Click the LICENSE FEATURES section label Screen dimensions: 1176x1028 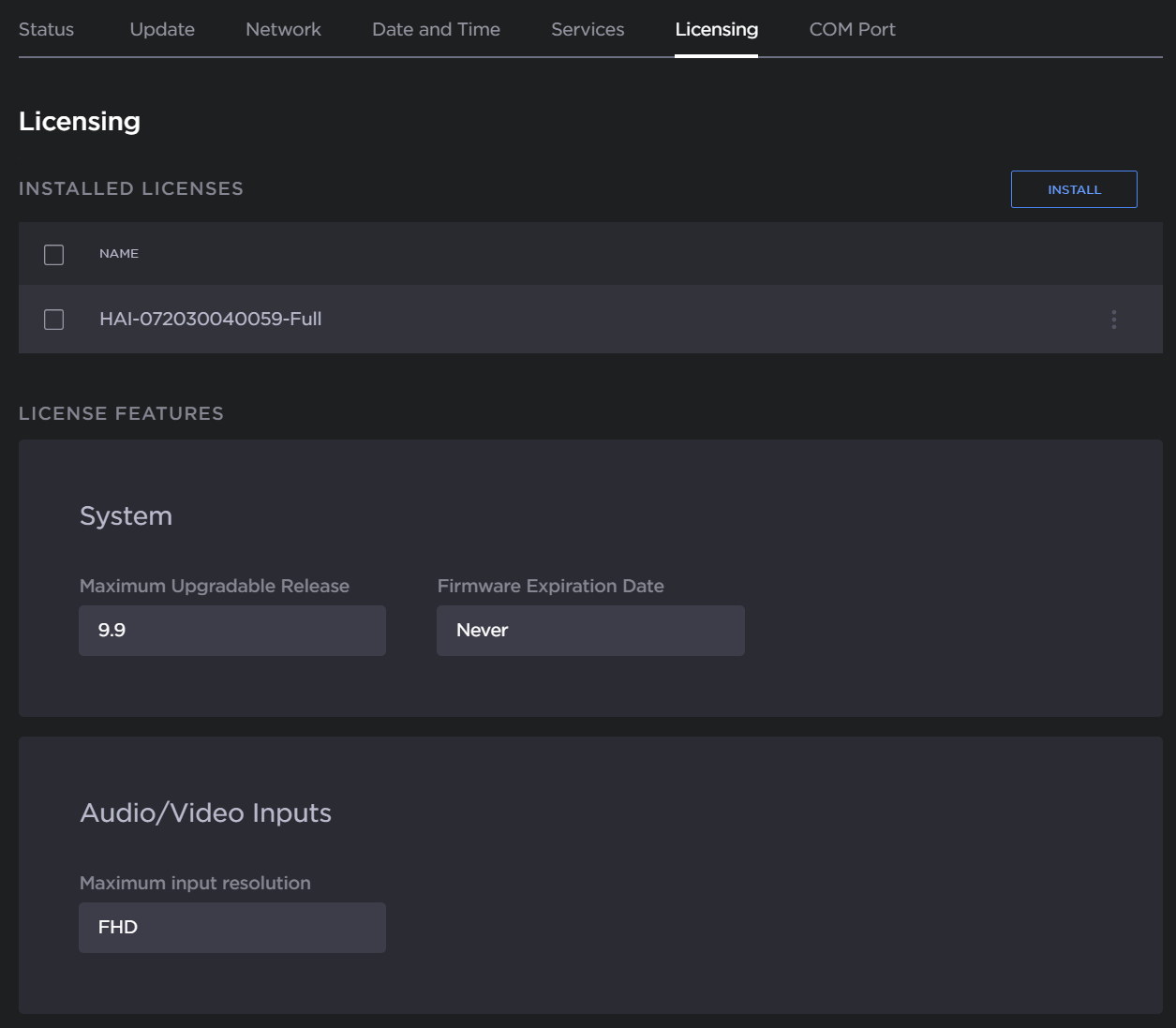[x=121, y=413]
